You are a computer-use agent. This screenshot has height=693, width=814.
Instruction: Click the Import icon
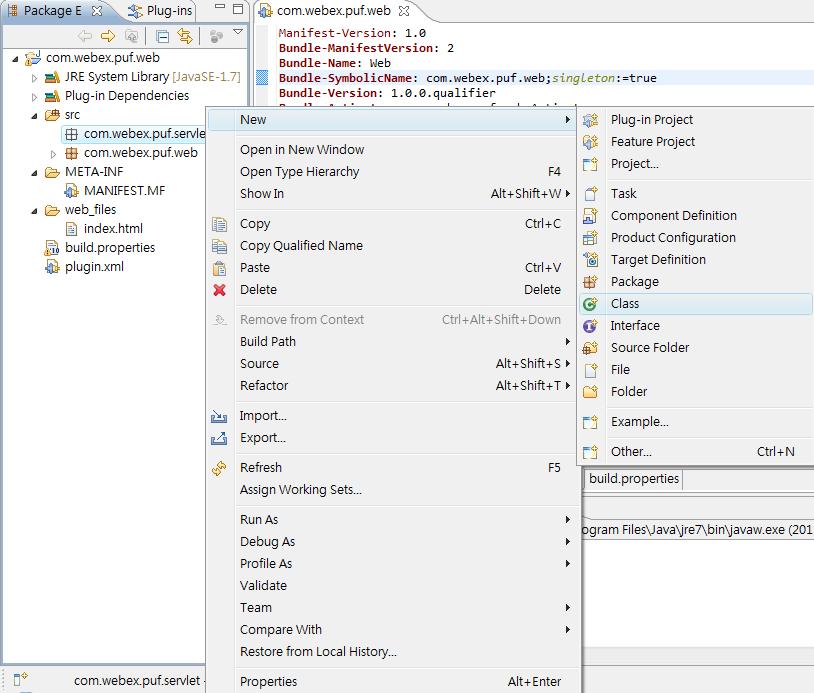pos(219,416)
